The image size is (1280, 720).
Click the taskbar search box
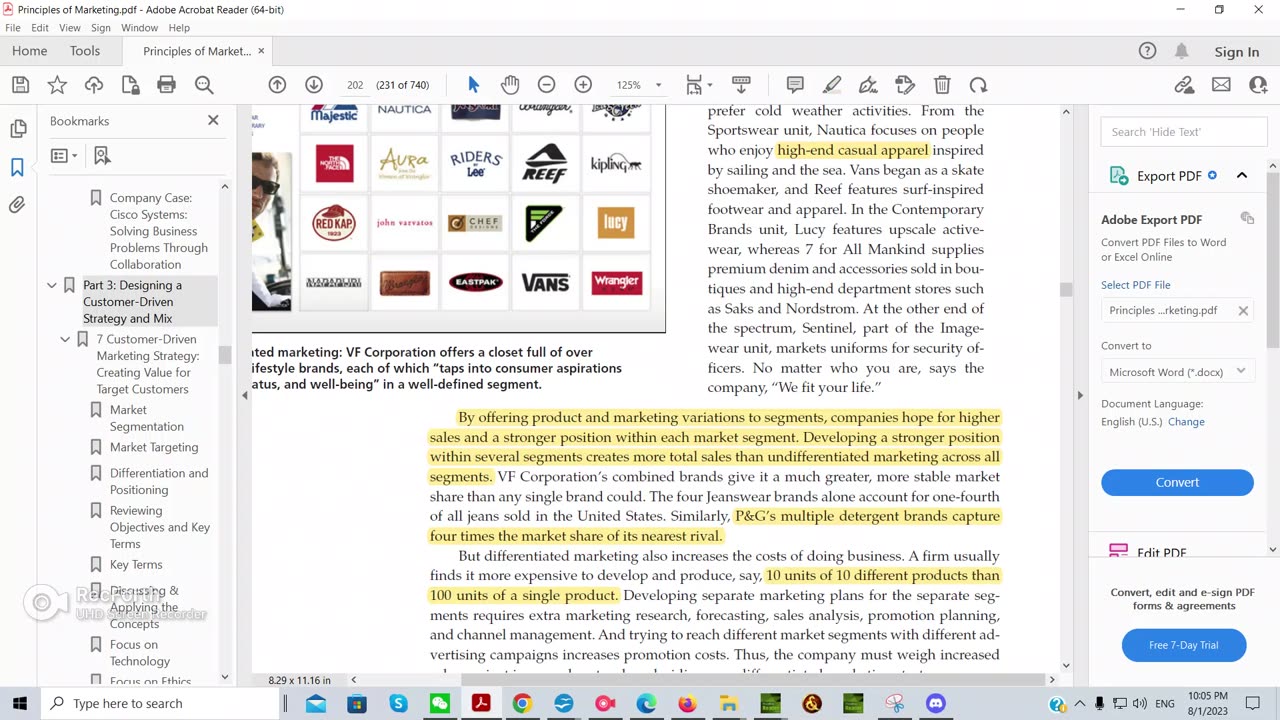(160, 704)
